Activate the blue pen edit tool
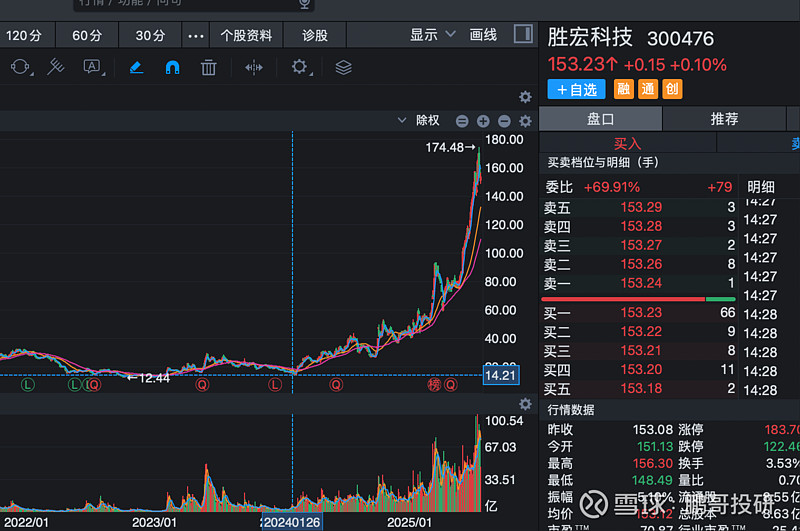Viewport: 800px width, 531px height. [136, 67]
